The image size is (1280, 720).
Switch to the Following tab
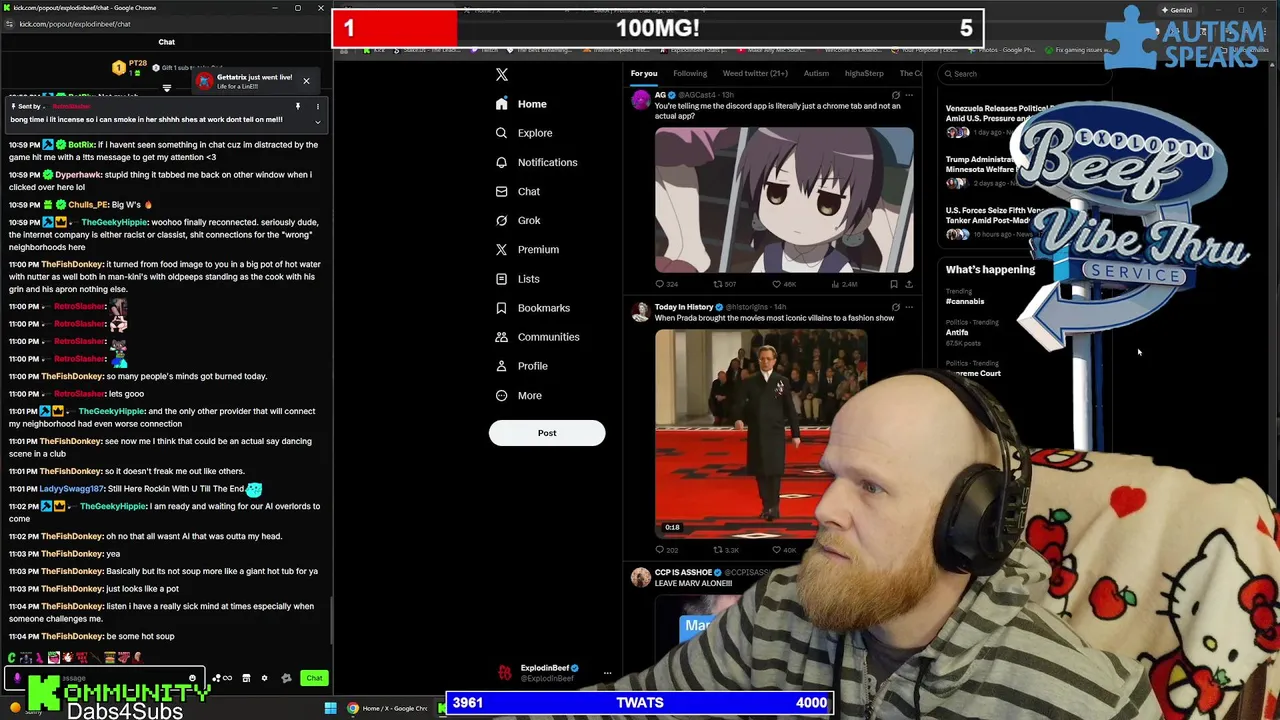(690, 73)
